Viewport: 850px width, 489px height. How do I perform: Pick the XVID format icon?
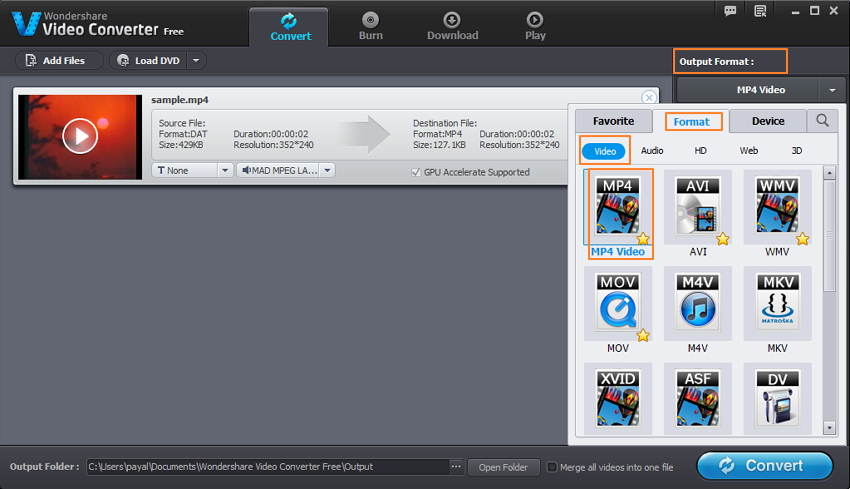(617, 400)
